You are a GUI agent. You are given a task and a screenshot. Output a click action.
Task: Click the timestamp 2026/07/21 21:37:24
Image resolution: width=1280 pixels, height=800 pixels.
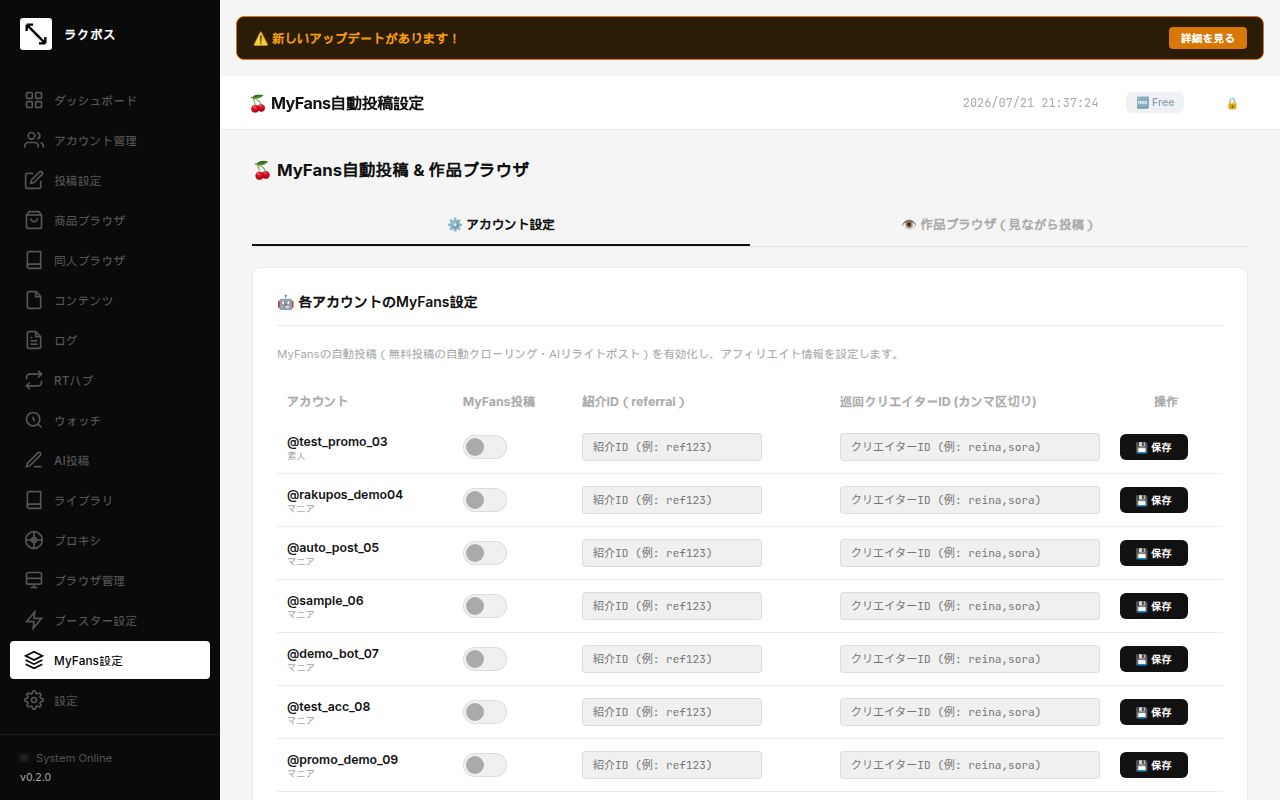pyautogui.click(x=1030, y=103)
